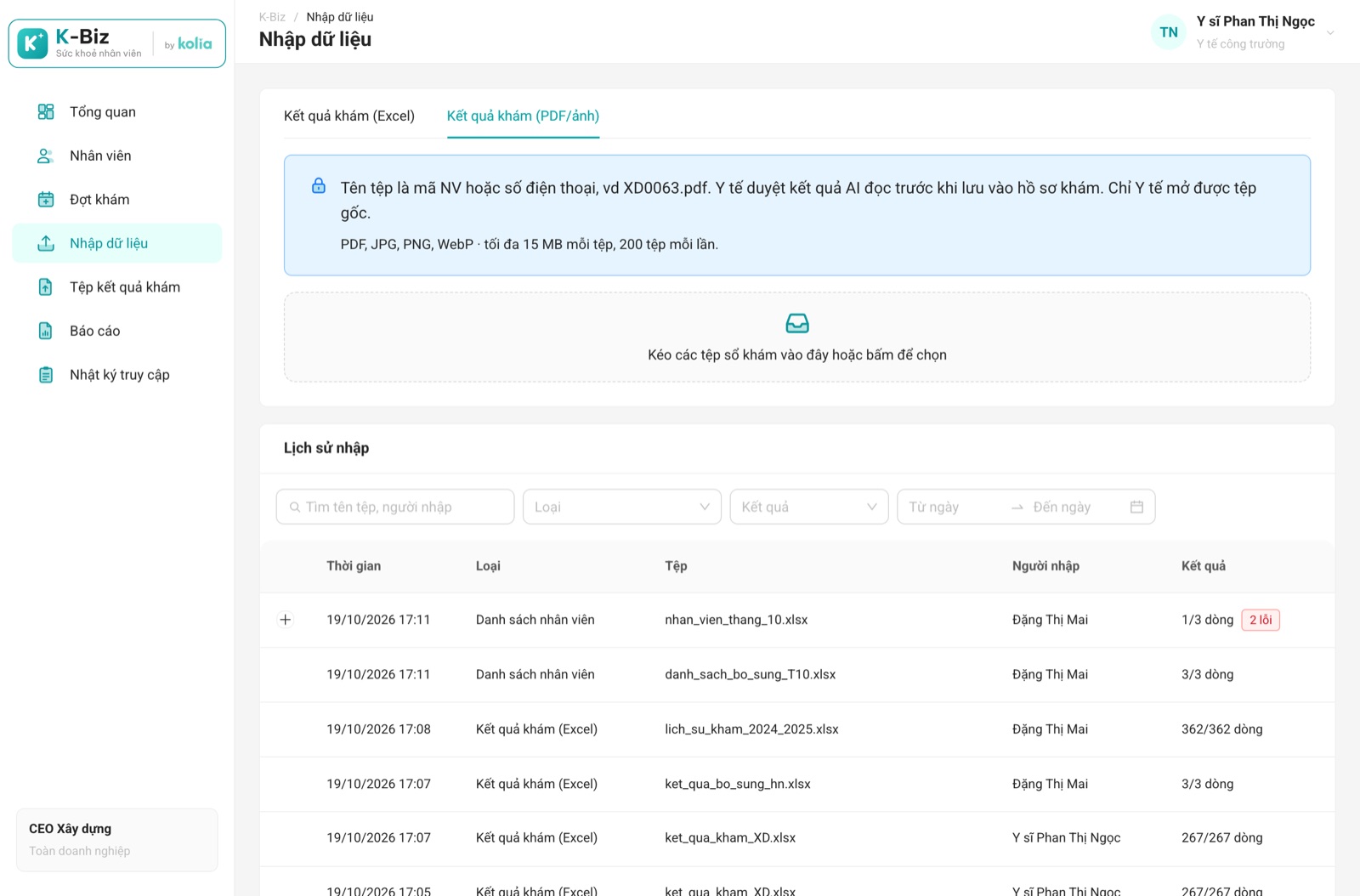The height and width of the screenshot is (896, 1360).
Task: Open the user account menu chevron
Action: 1330,33
